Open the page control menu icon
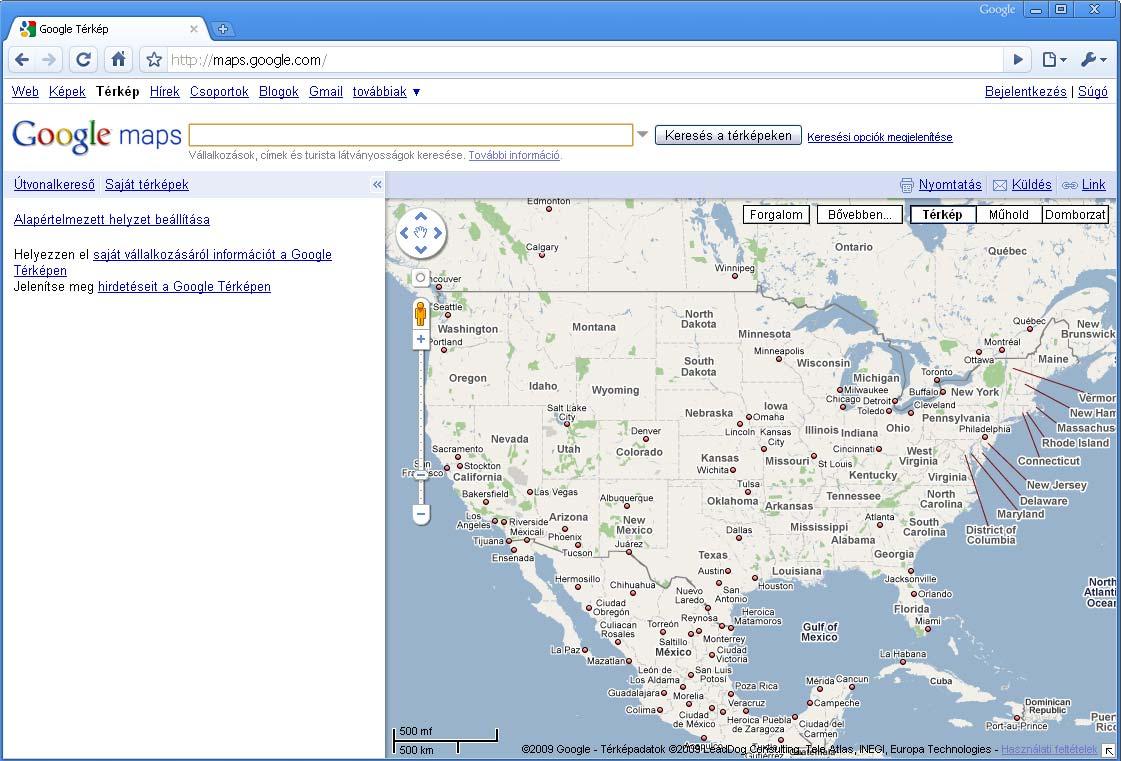 coord(1054,60)
